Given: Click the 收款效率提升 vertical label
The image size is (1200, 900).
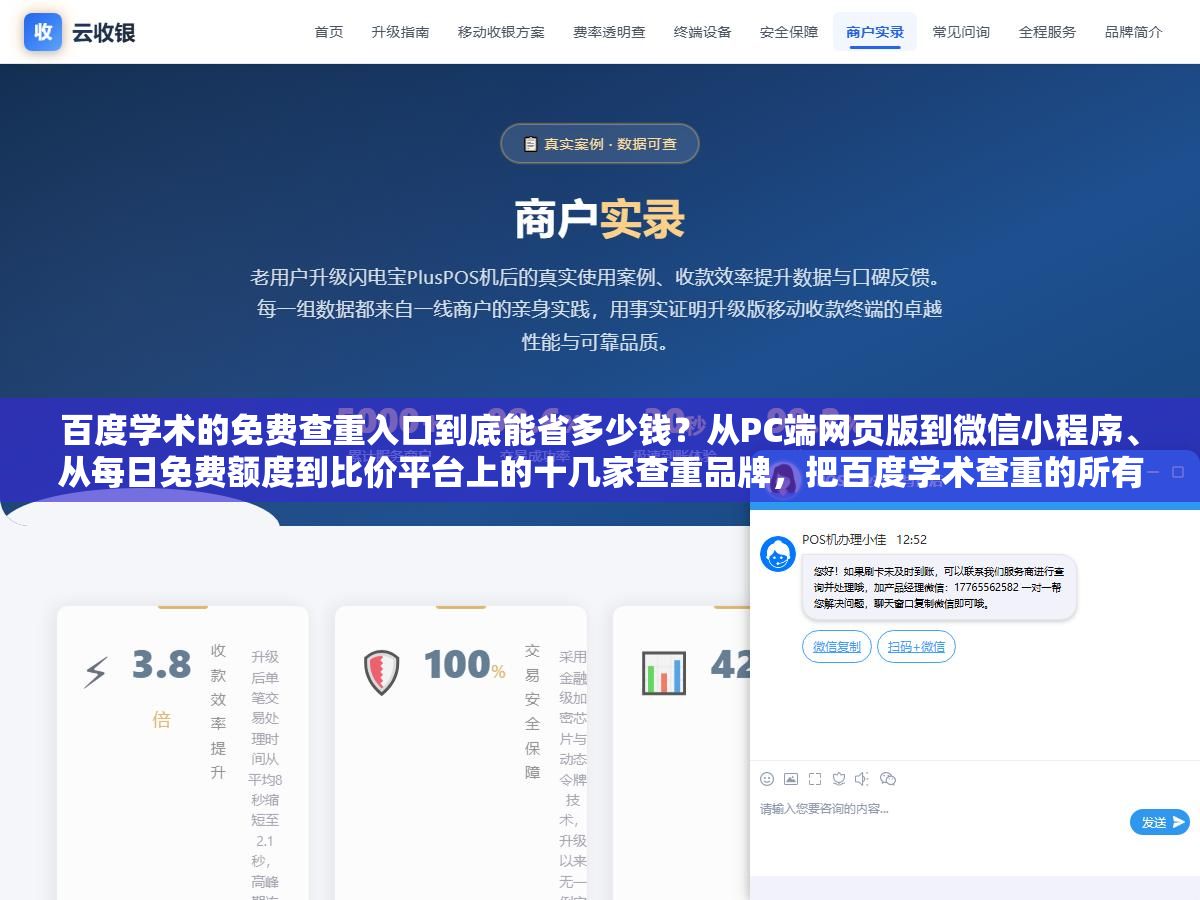Looking at the screenshot, I should tap(218, 711).
